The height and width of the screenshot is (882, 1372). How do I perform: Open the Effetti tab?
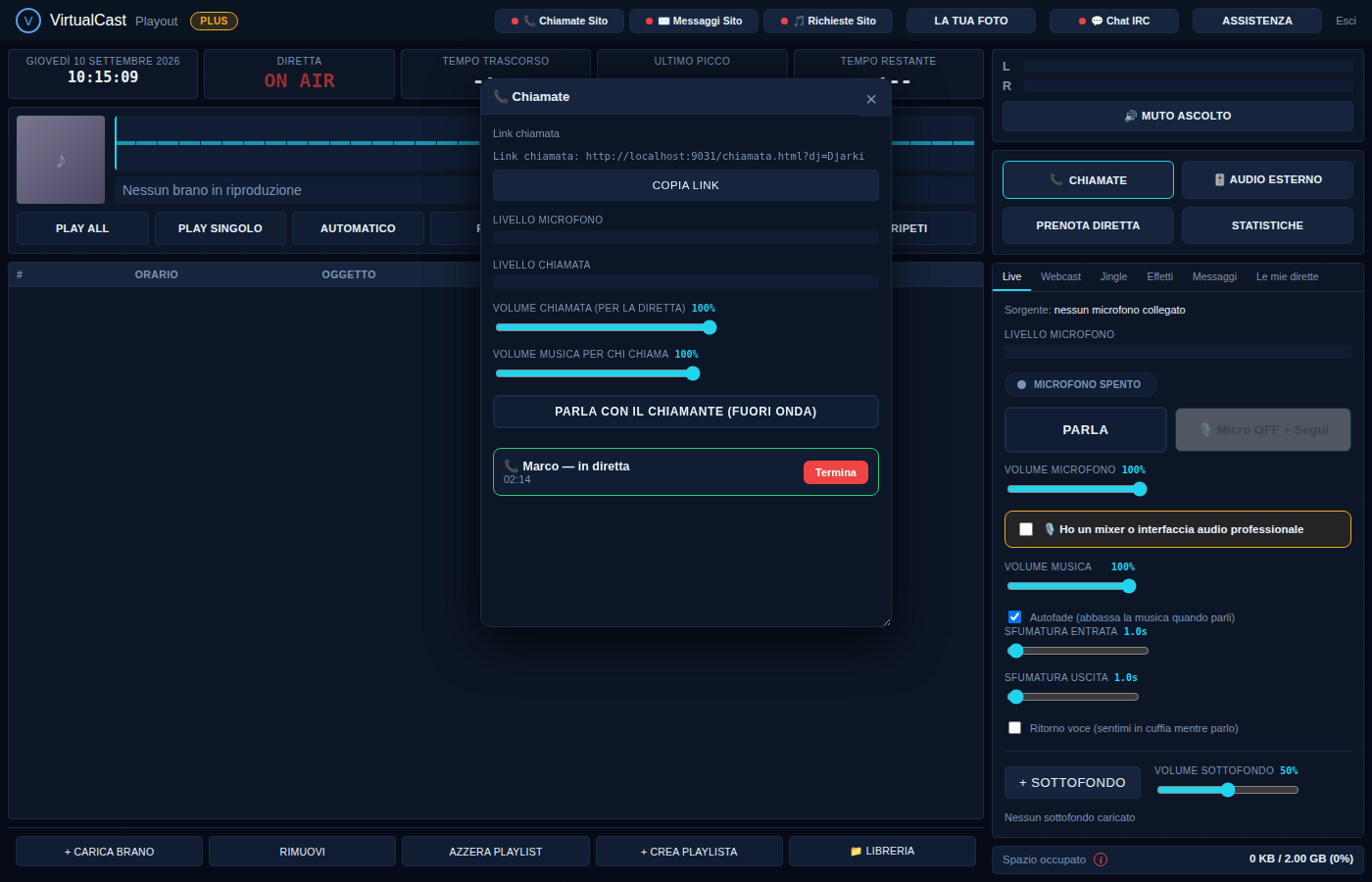1159,276
